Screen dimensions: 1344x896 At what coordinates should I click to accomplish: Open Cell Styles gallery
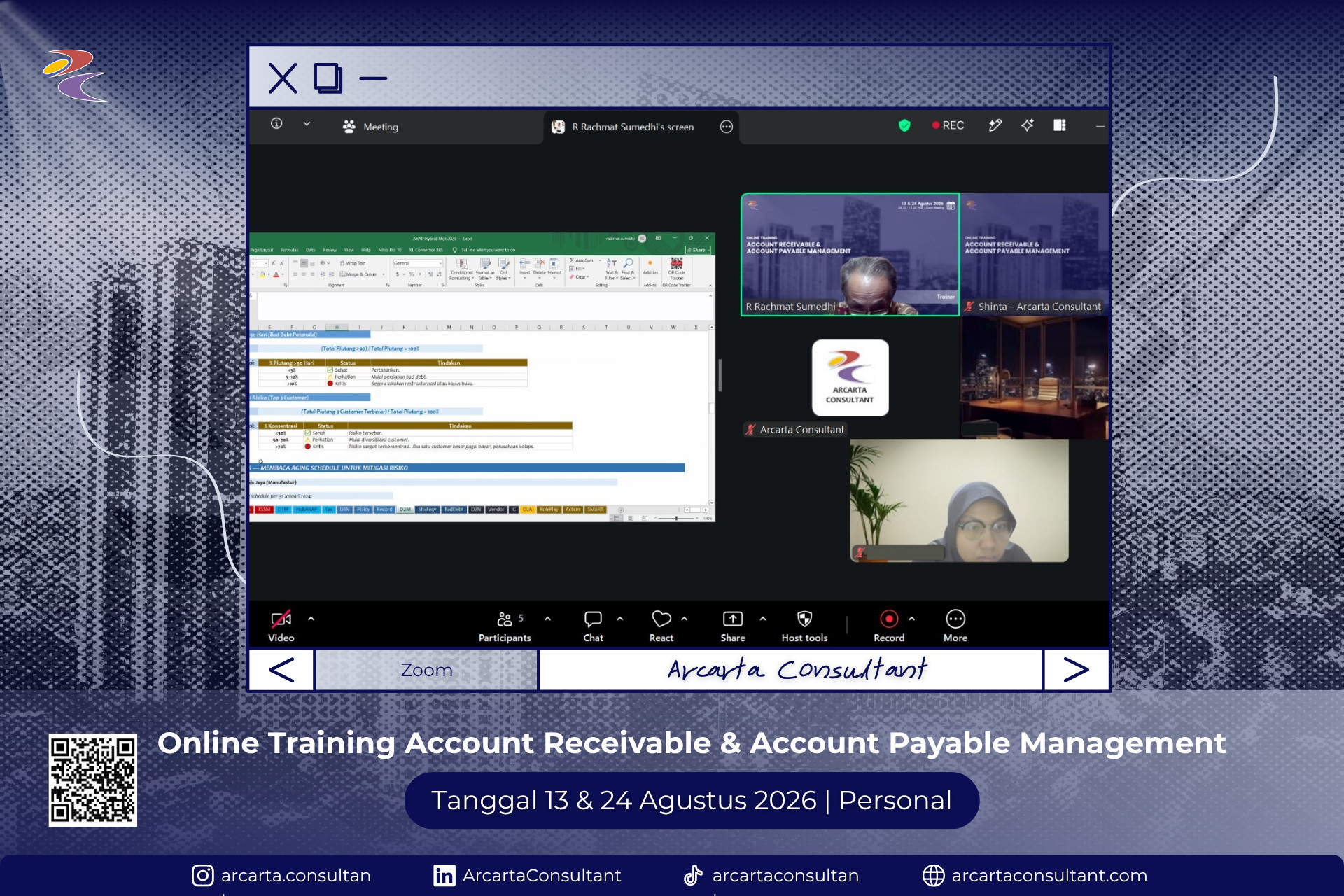click(x=503, y=269)
